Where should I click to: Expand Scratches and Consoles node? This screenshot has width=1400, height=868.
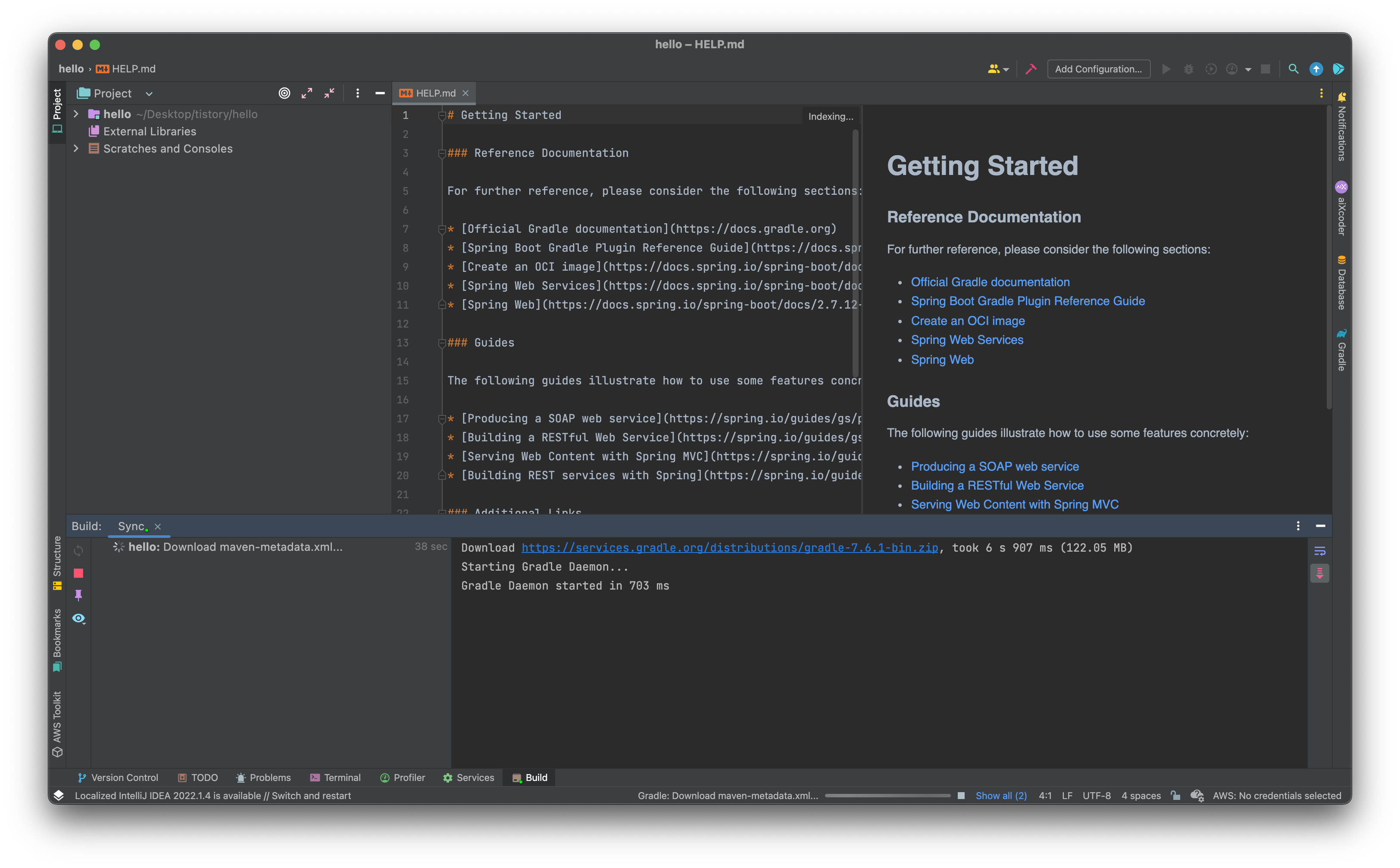[76, 149]
